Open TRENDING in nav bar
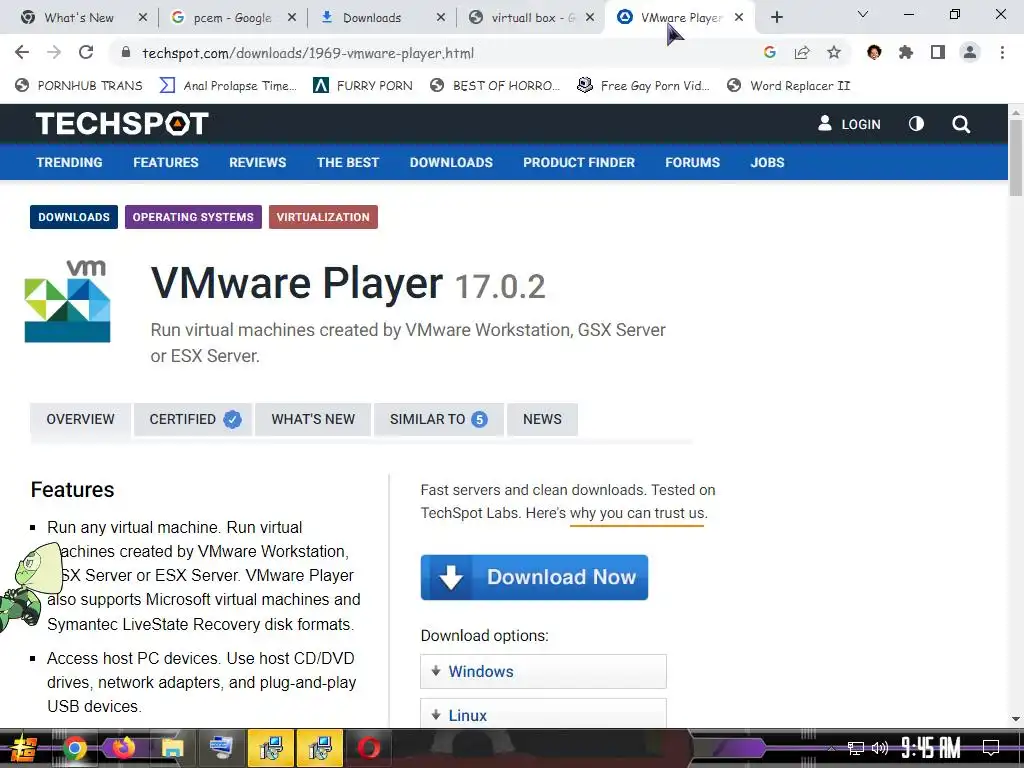1024x768 pixels. point(69,162)
